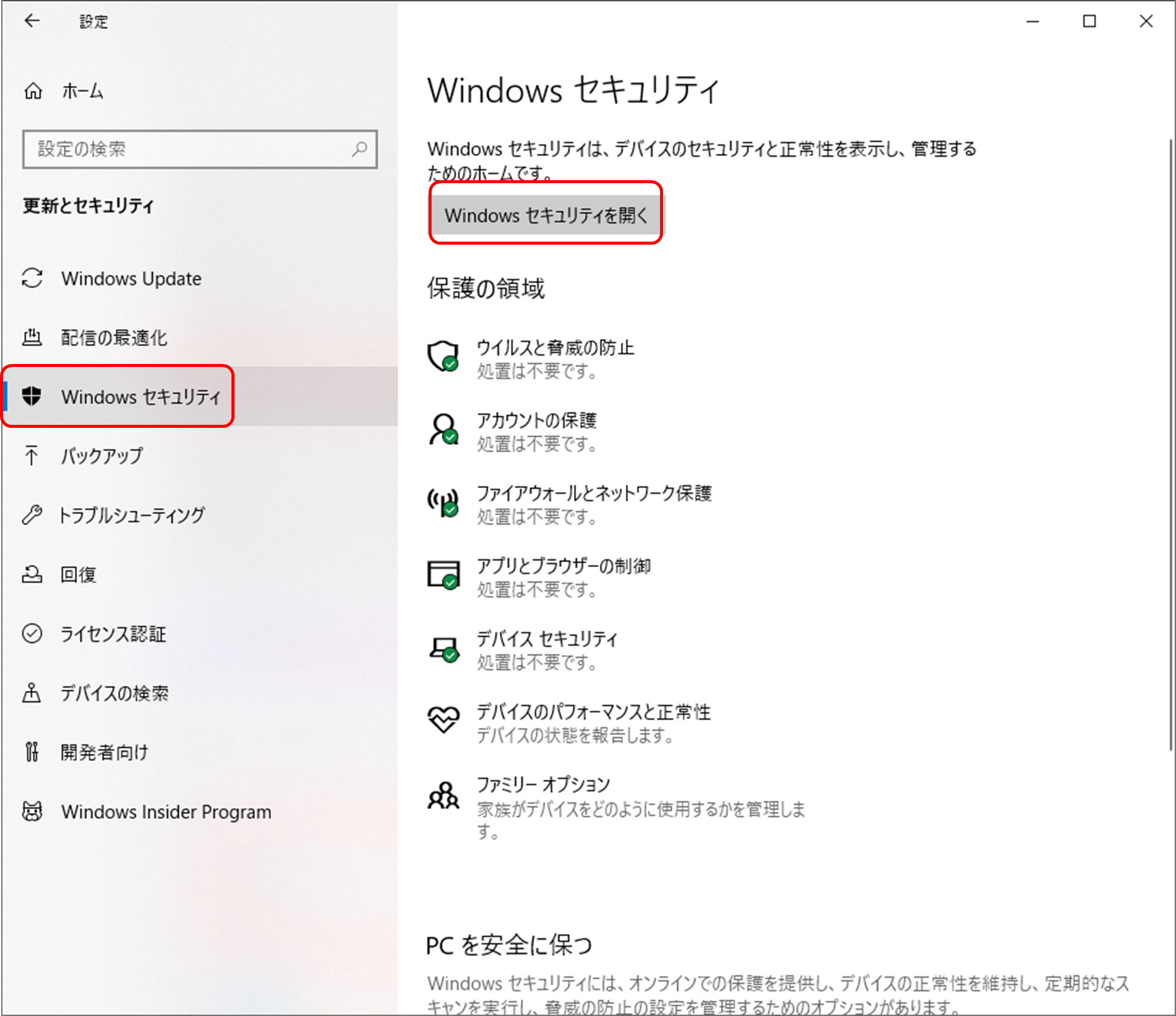Select 配信の最適化 in sidebar
Image resolution: width=1176 pixels, height=1016 pixels.
[199, 337]
